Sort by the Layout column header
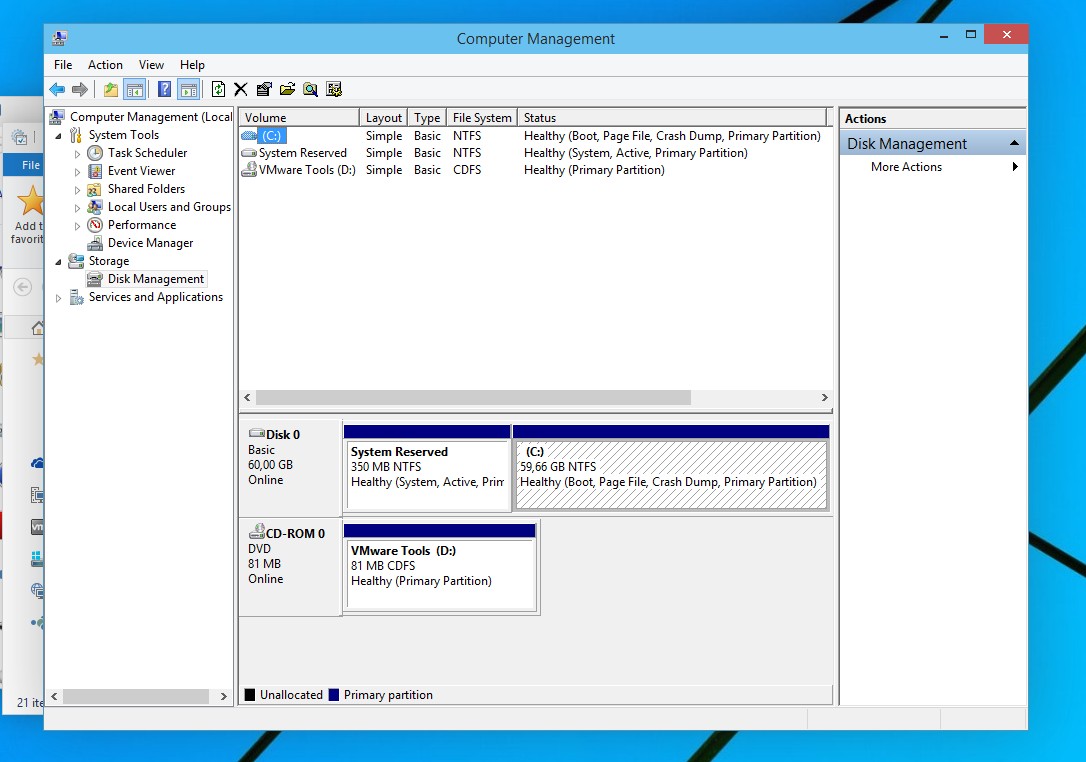The width and height of the screenshot is (1086, 762). click(x=384, y=117)
